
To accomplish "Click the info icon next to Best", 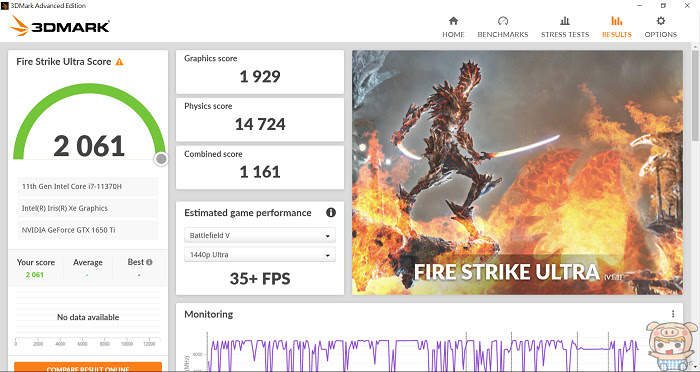I will (149, 262).
